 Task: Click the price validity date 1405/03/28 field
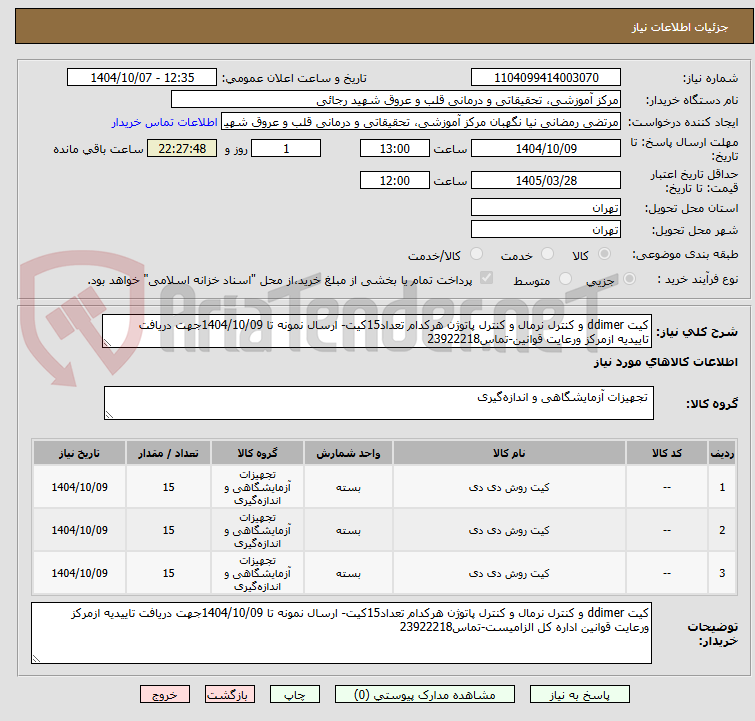(x=546, y=181)
